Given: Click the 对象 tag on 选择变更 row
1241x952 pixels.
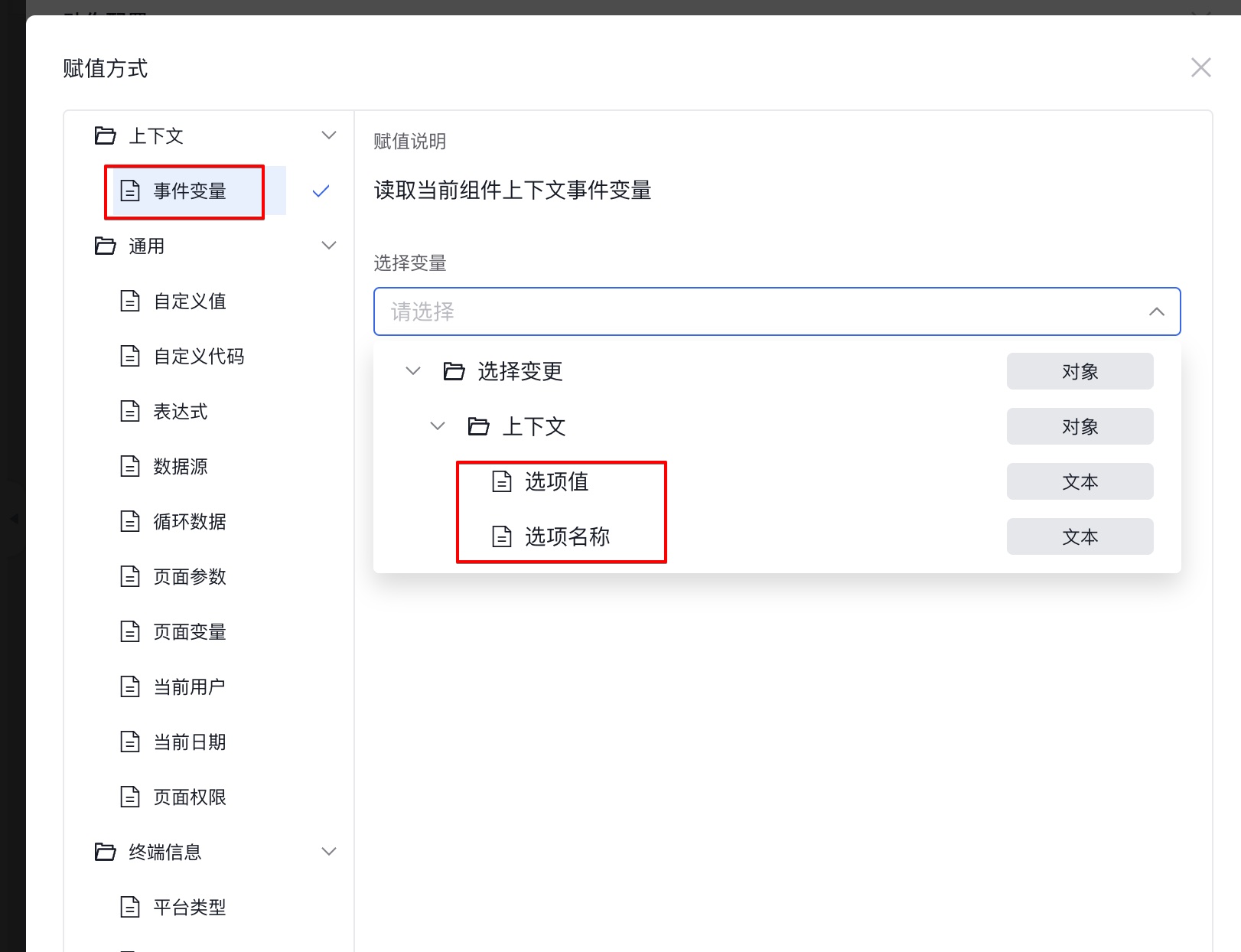Looking at the screenshot, I should point(1080,371).
